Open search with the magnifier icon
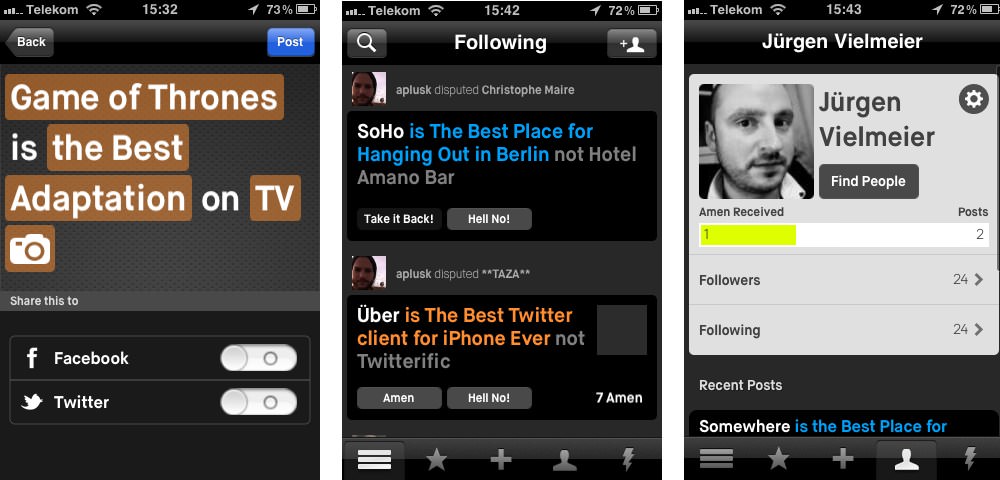 [367, 43]
